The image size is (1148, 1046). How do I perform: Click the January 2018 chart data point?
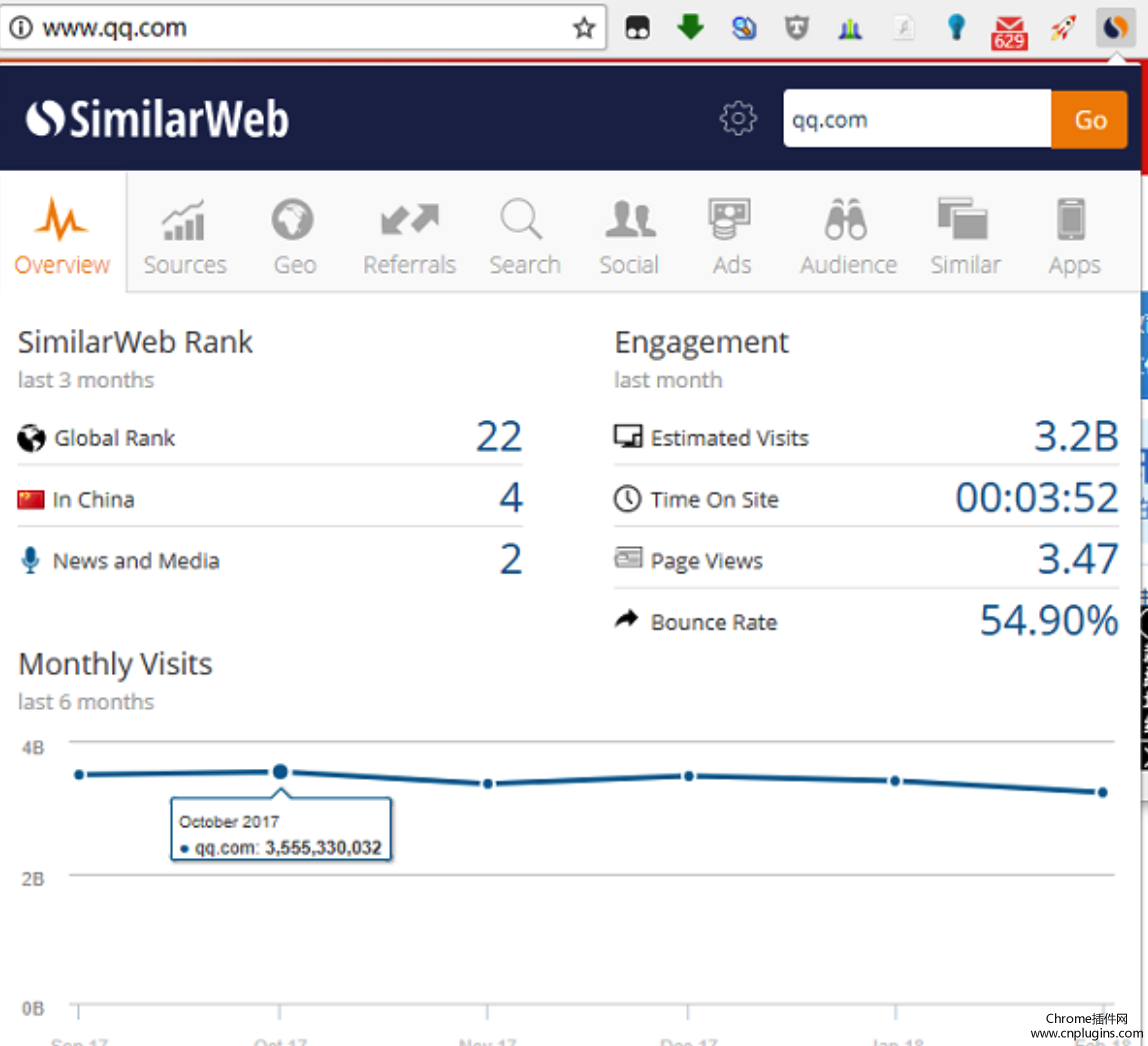[895, 781]
